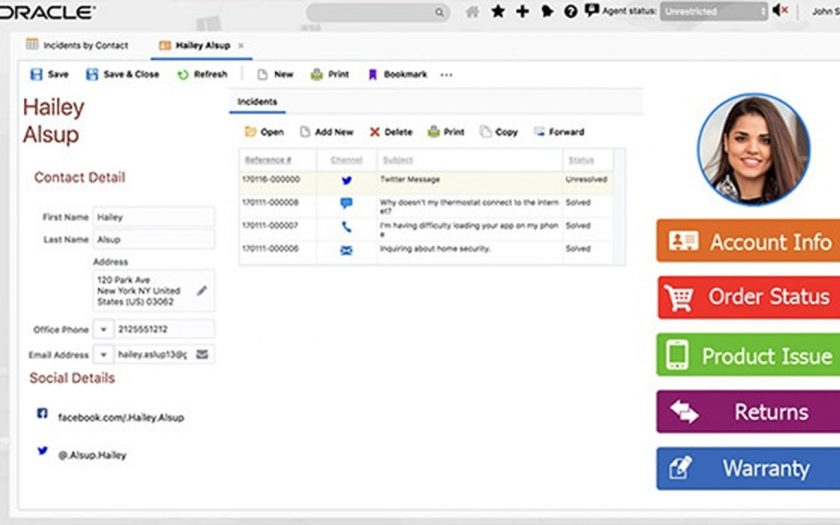The image size is (840, 525).
Task: Show more toolbar options via ellipsis
Action: click(x=446, y=75)
